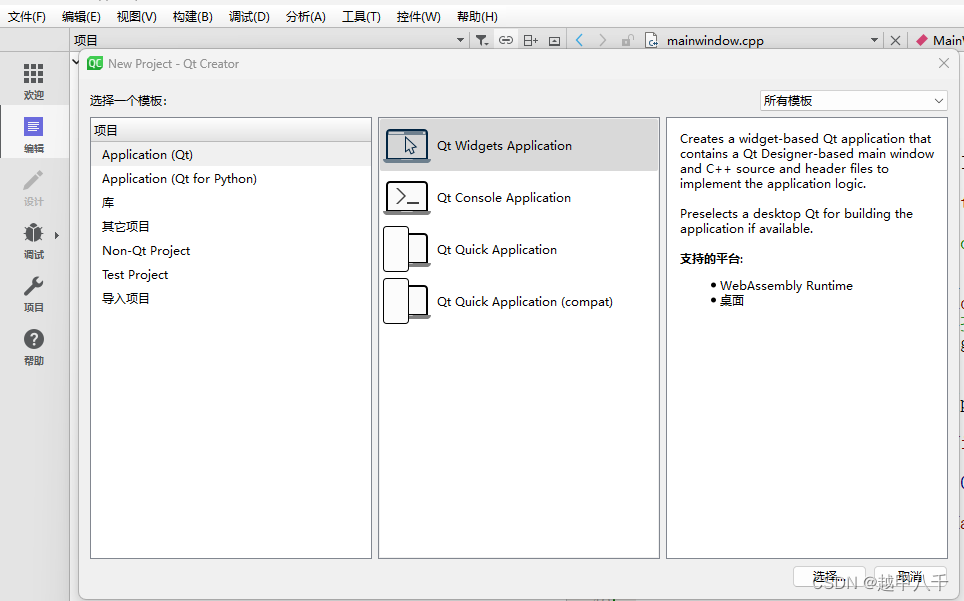Open the 文件(F) menu

tap(26, 17)
